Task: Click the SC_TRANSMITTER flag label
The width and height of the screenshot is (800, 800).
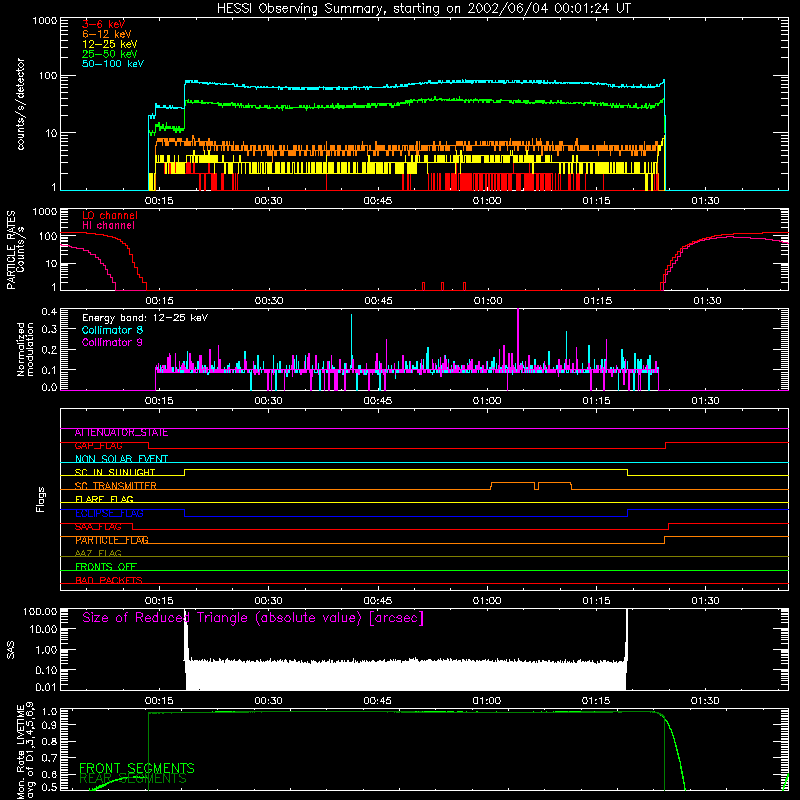Action: [x=116, y=486]
